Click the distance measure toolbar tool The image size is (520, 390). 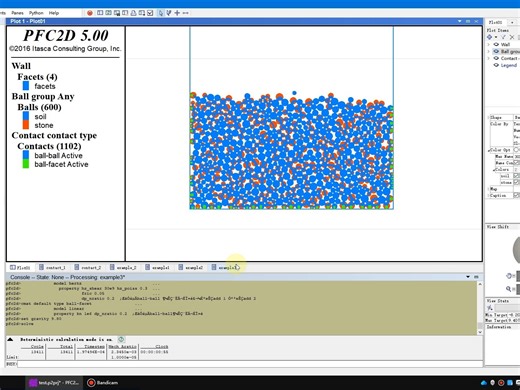point(186,13)
